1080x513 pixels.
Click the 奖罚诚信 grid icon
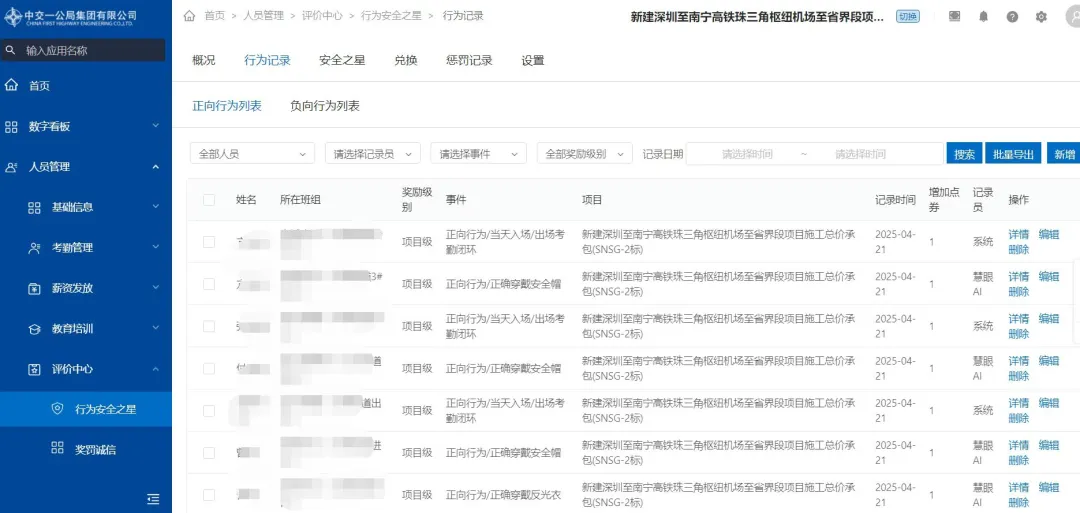pyautogui.click(x=58, y=448)
